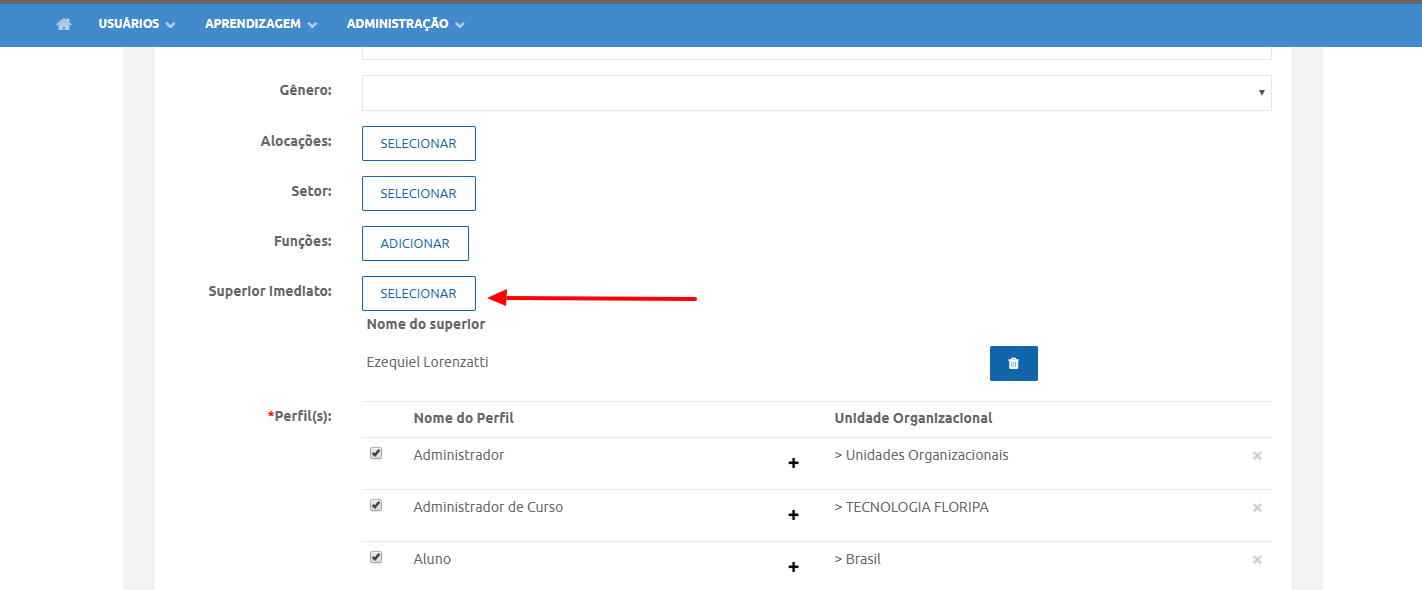Remove Brasil unit with the x icon

[x=1257, y=560]
